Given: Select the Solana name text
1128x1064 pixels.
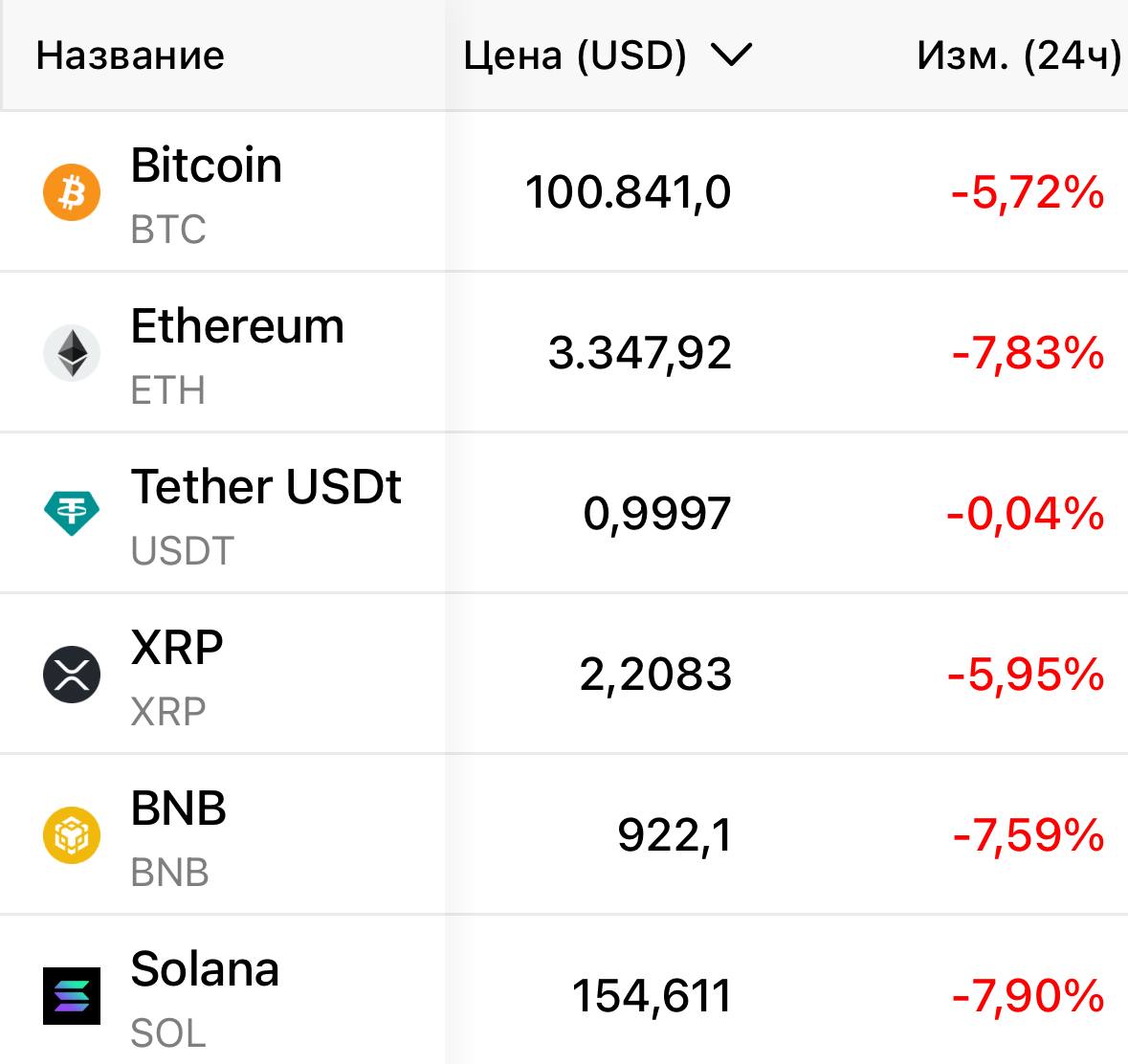Looking at the screenshot, I should [205, 969].
